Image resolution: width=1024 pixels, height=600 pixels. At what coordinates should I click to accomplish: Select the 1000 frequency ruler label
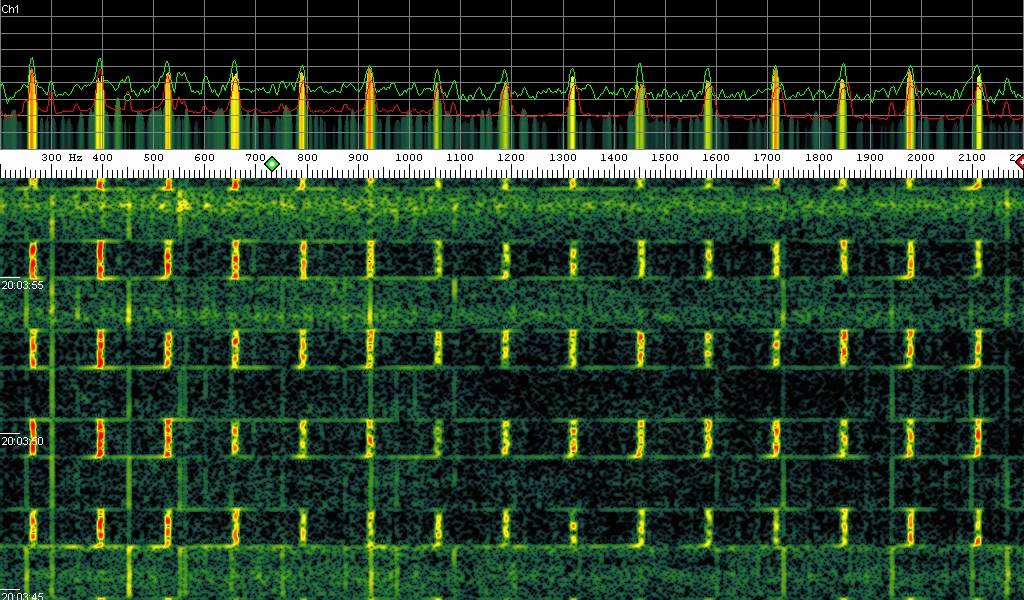click(x=409, y=157)
